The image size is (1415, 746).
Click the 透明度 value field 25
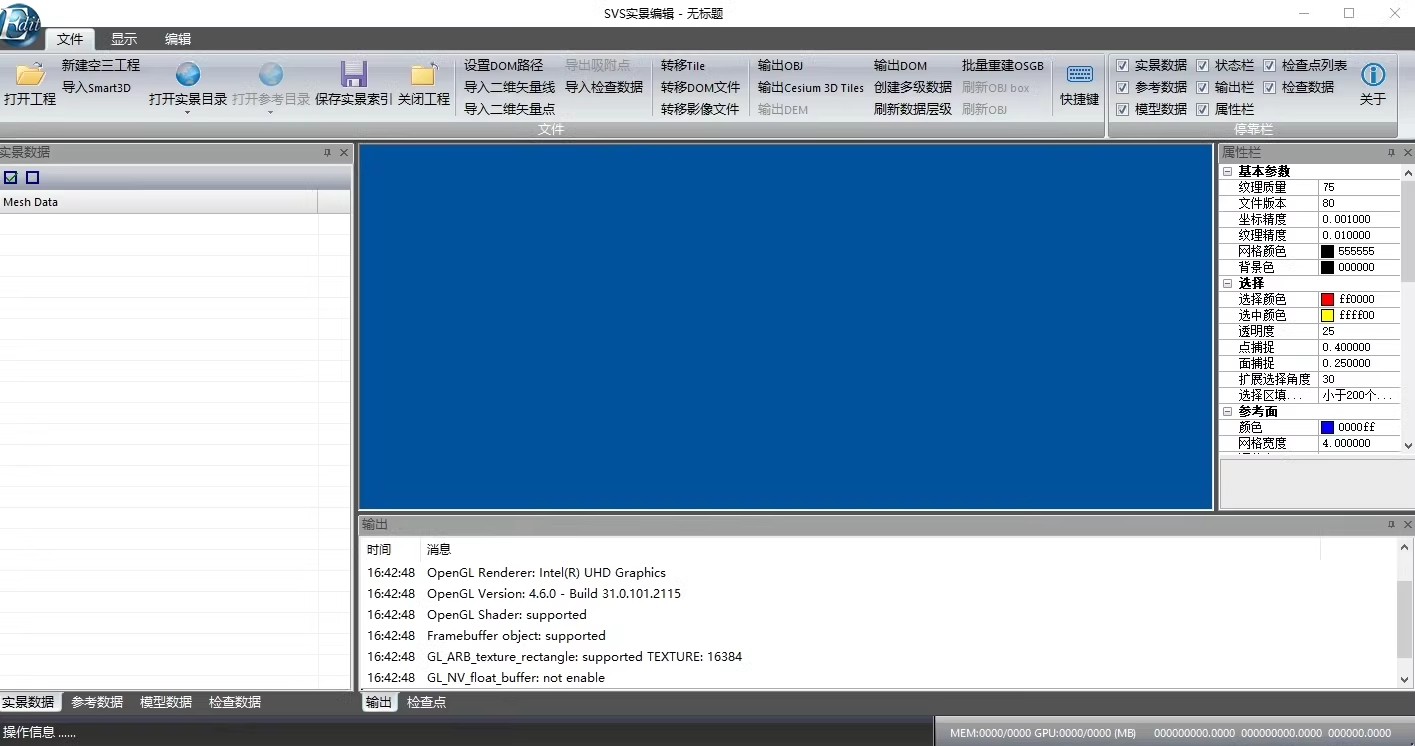pos(1359,331)
